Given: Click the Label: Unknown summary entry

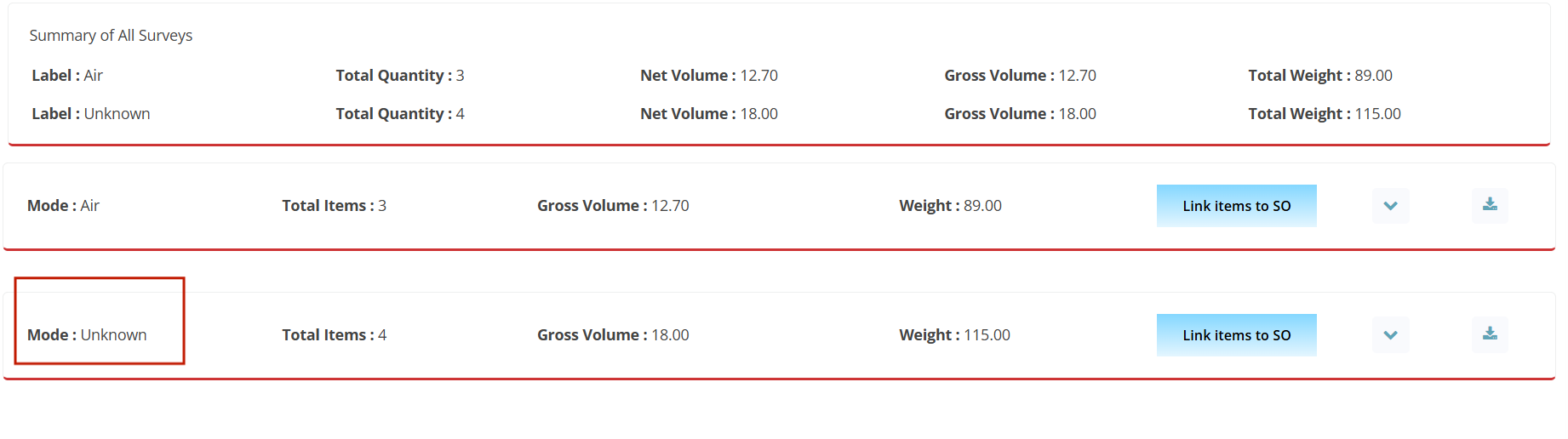Looking at the screenshot, I should (x=91, y=114).
